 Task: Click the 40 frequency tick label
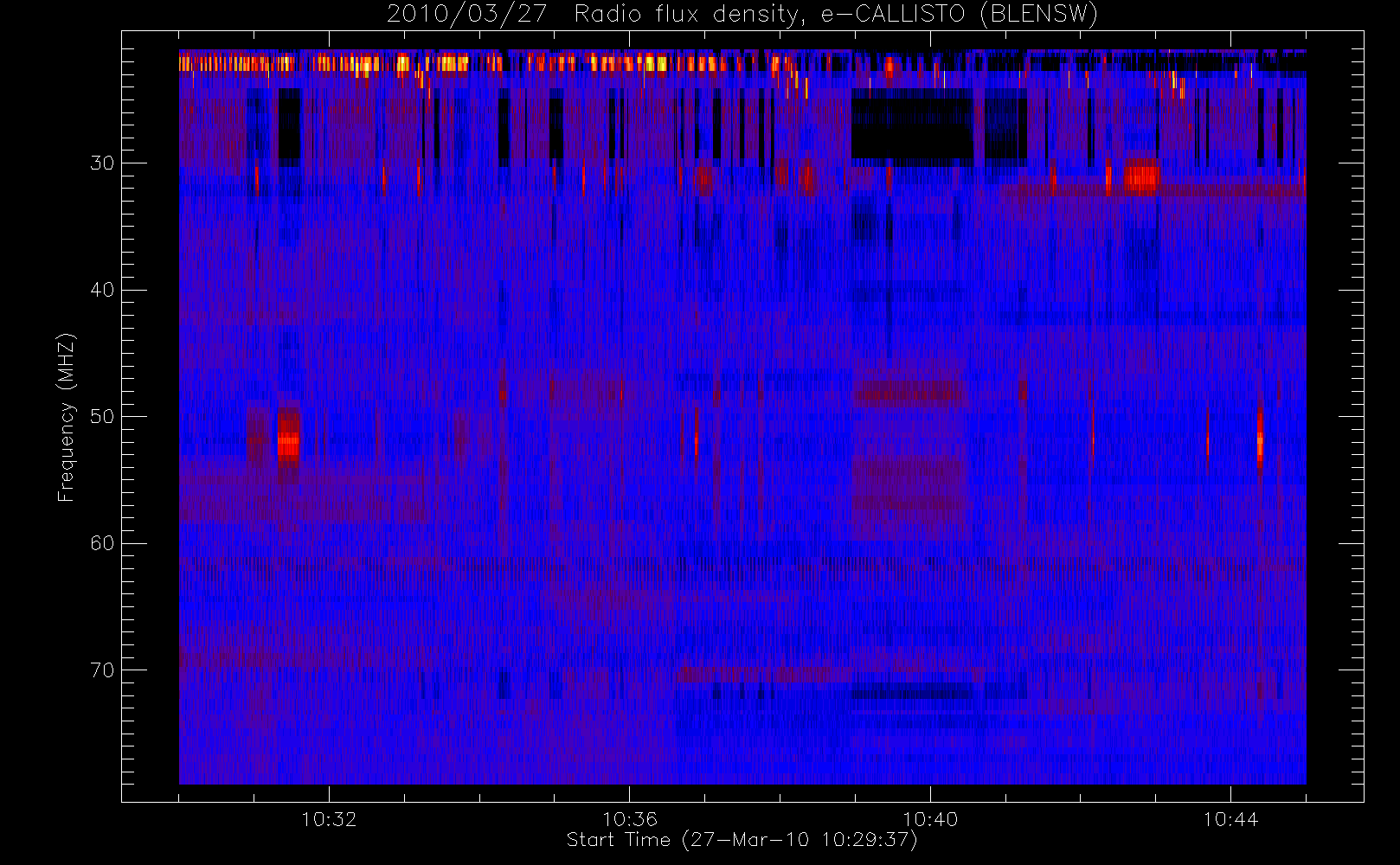102,290
